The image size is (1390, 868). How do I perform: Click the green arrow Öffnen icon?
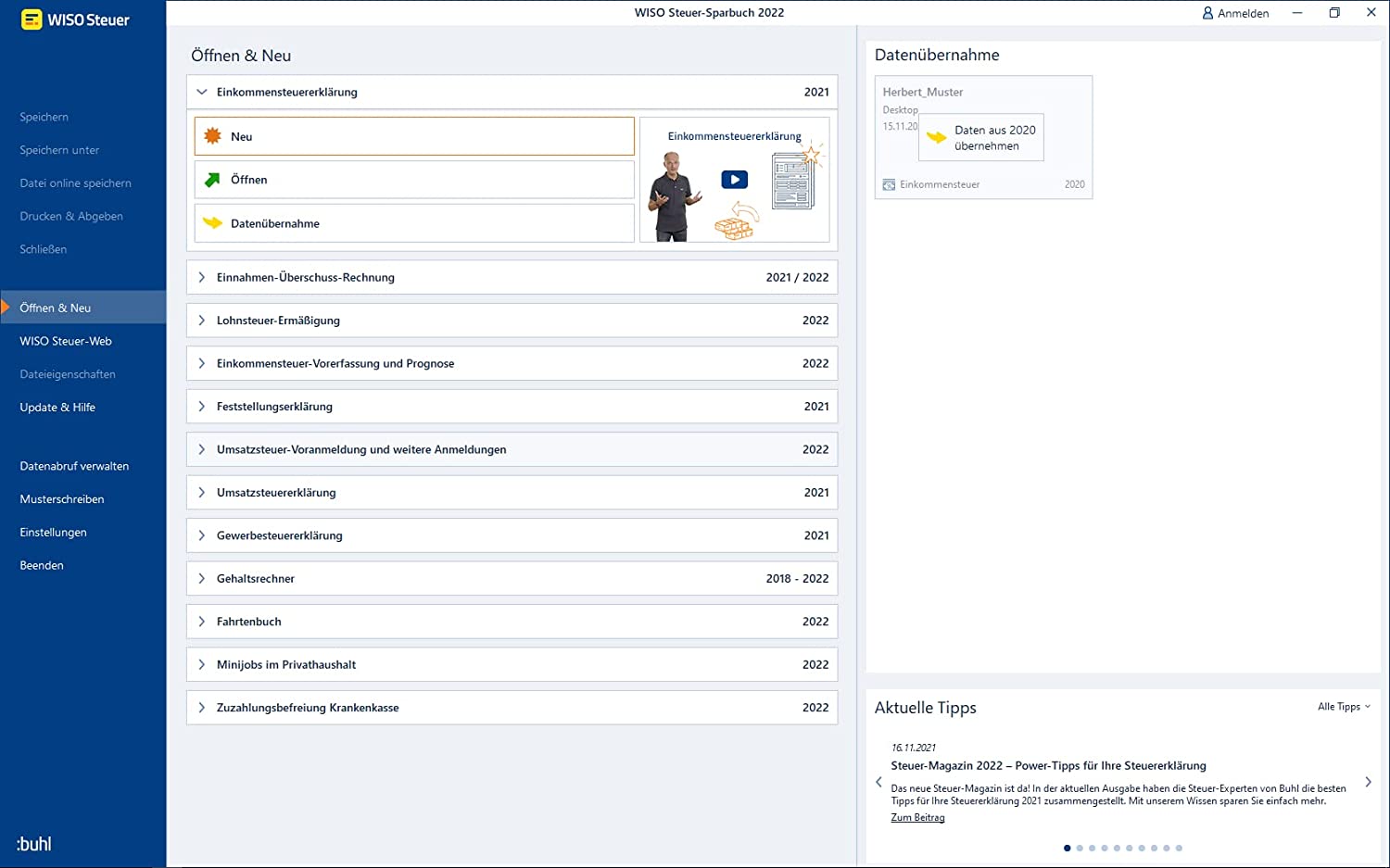[212, 180]
